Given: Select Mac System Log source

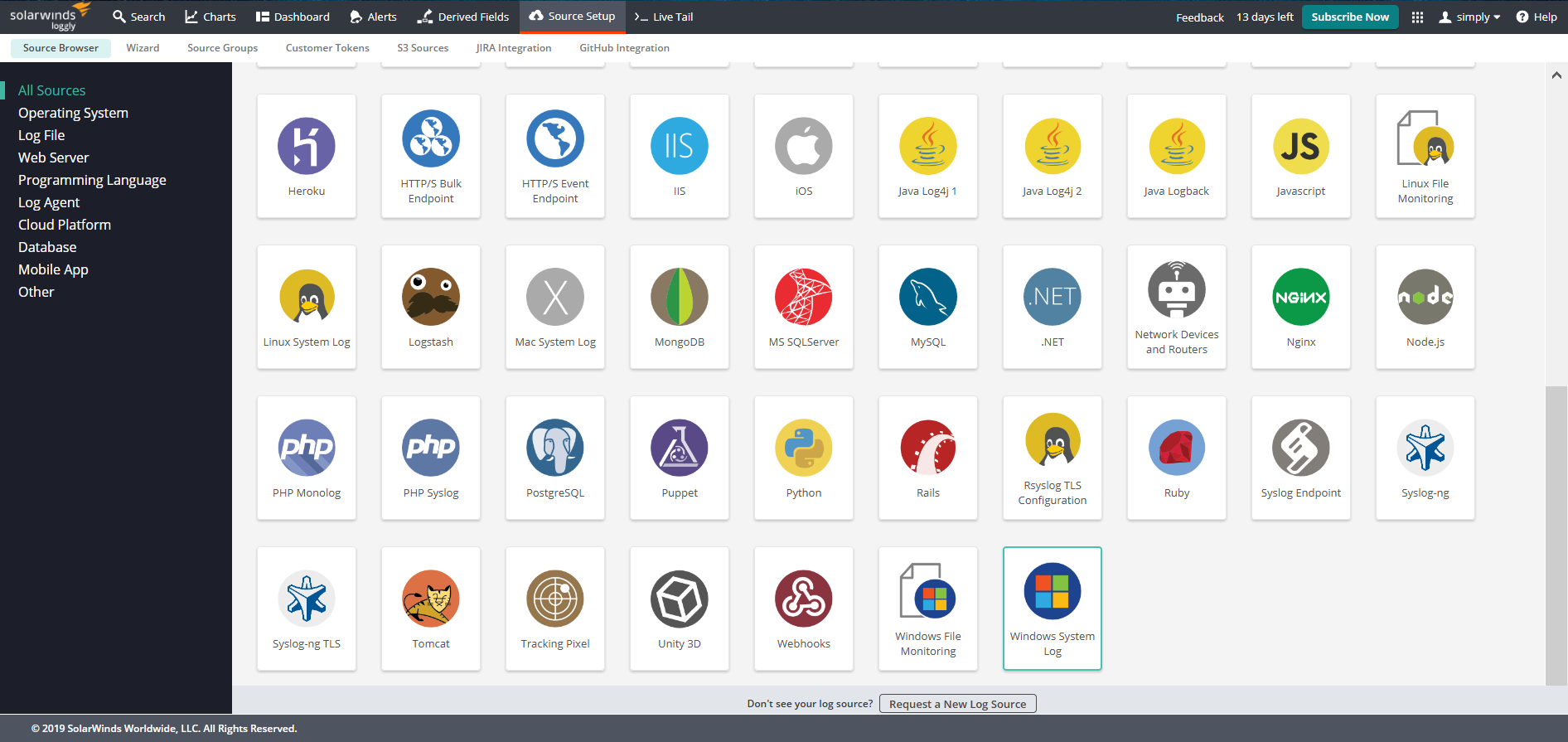Looking at the screenshot, I should click(555, 307).
